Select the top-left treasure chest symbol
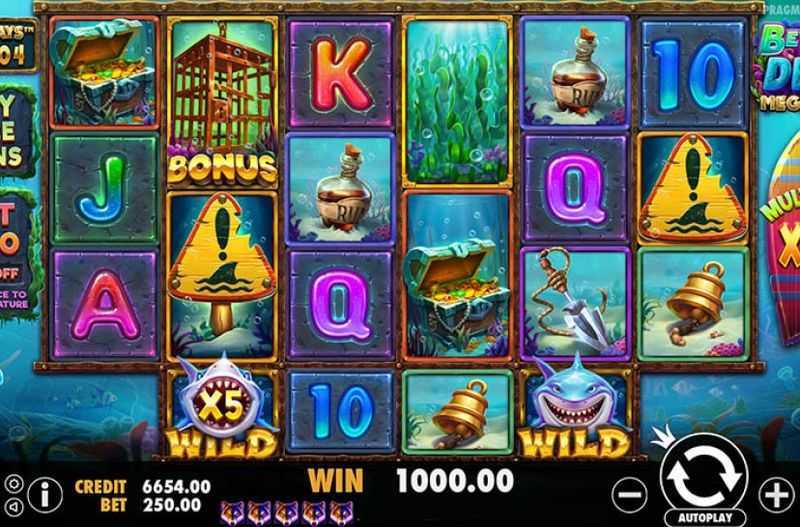800x527 pixels. [104, 72]
